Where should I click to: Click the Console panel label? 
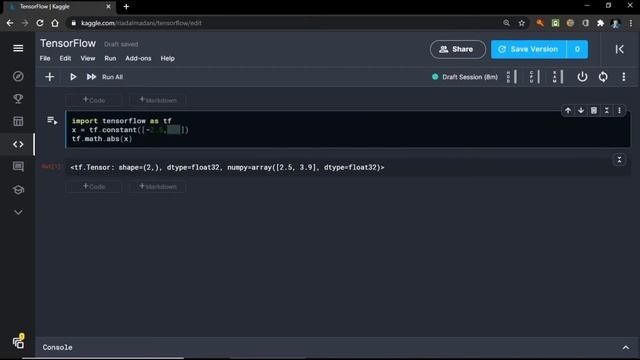tap(58, 347)
